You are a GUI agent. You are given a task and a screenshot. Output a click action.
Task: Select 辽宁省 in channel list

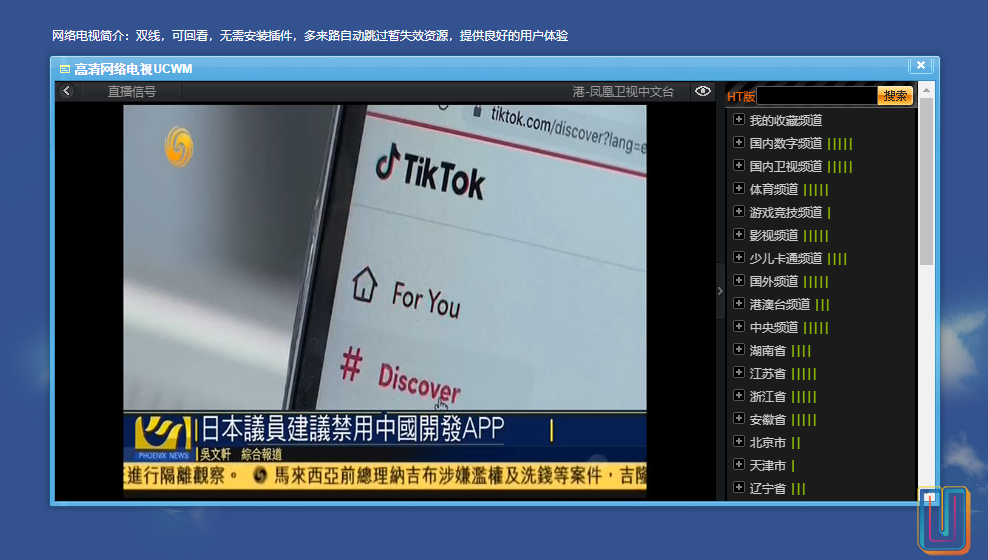767,488
